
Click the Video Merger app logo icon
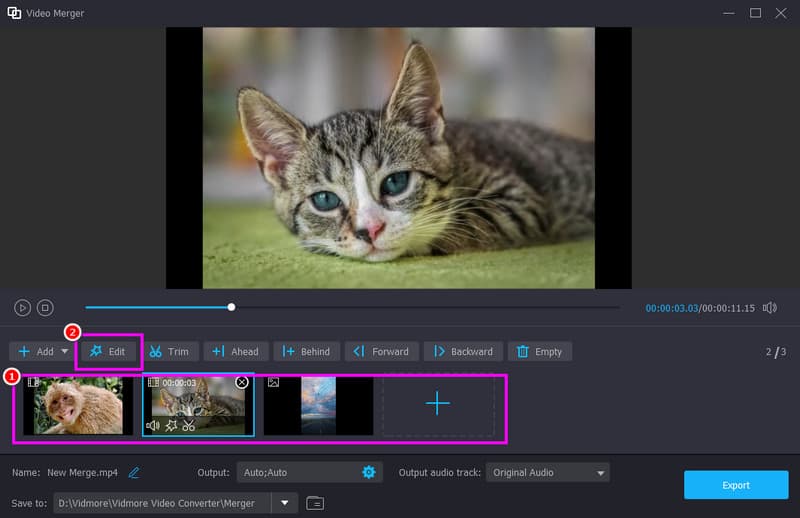click(x=14, y=13)
